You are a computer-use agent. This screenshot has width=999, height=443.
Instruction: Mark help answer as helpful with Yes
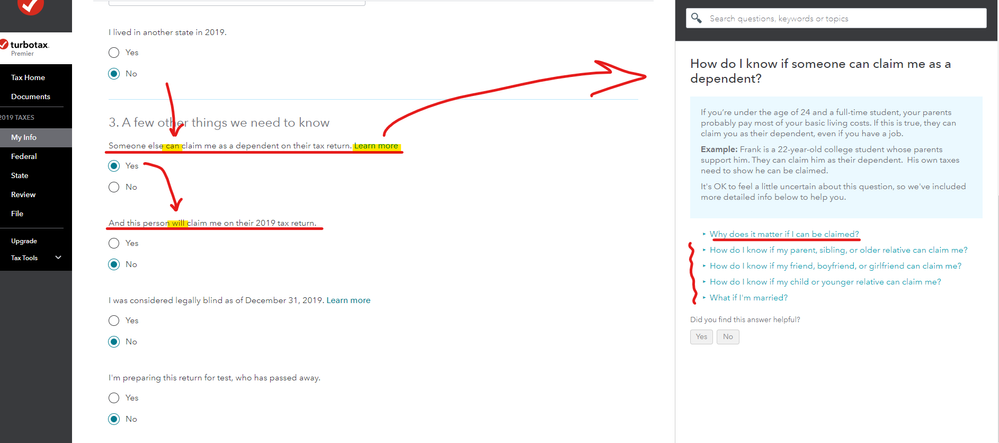point(701,337)
